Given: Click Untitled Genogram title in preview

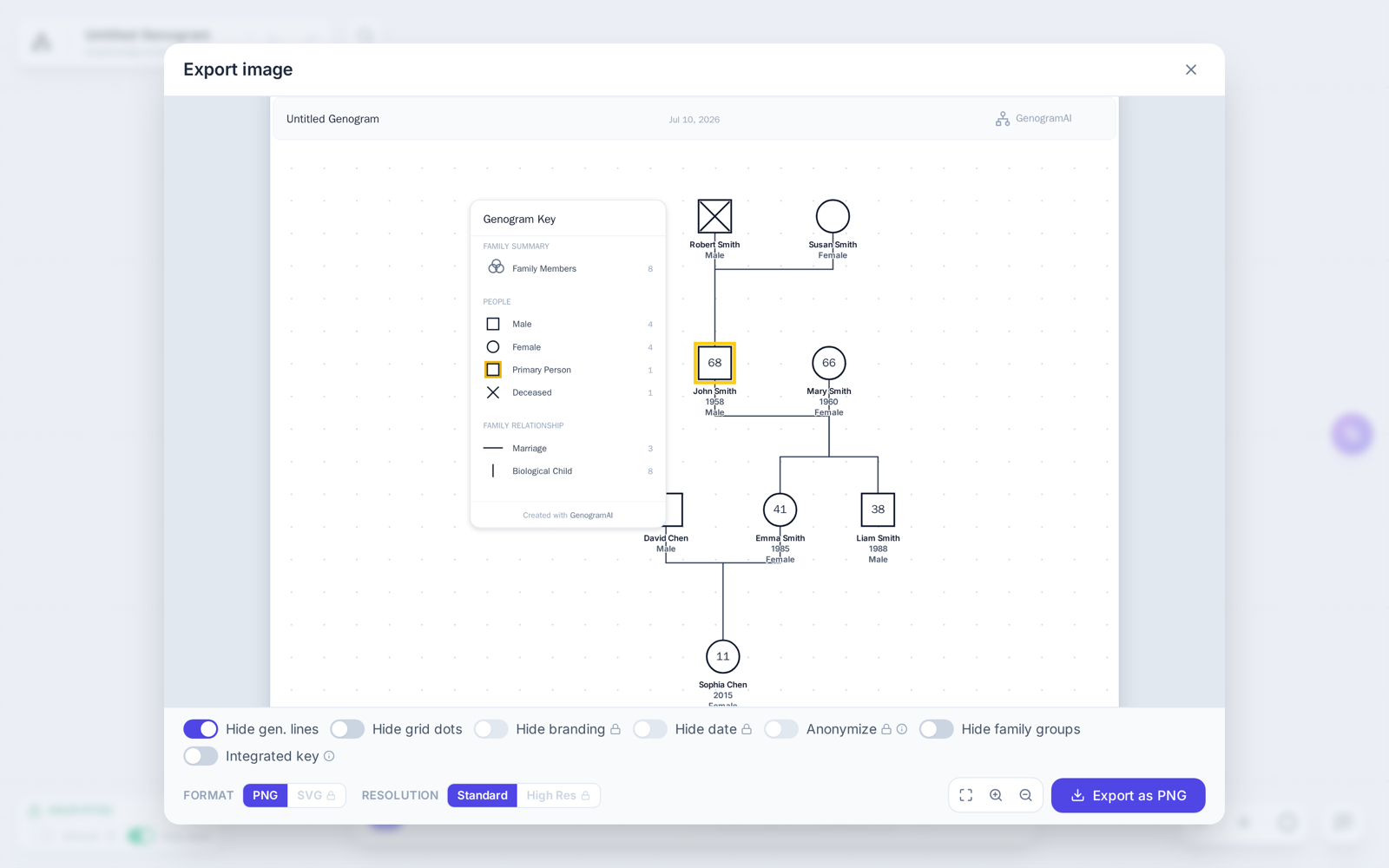Looking at the screenshot, I should pos(332,119).
